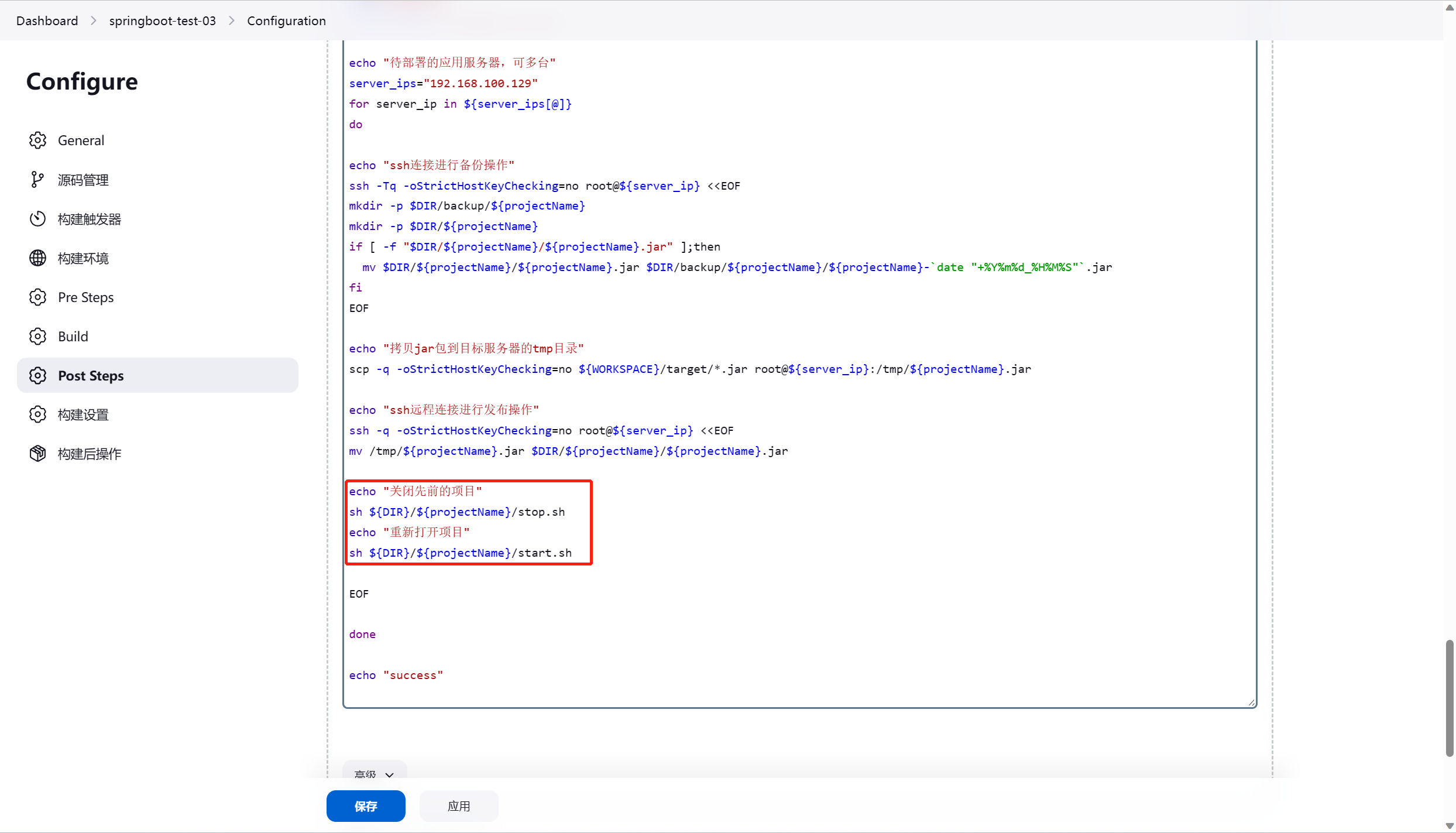Click the 构建后操作 package icon

pos(37,454)
